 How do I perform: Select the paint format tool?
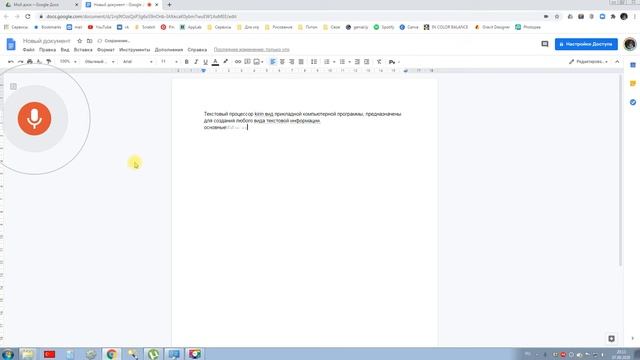pos(49,62)
